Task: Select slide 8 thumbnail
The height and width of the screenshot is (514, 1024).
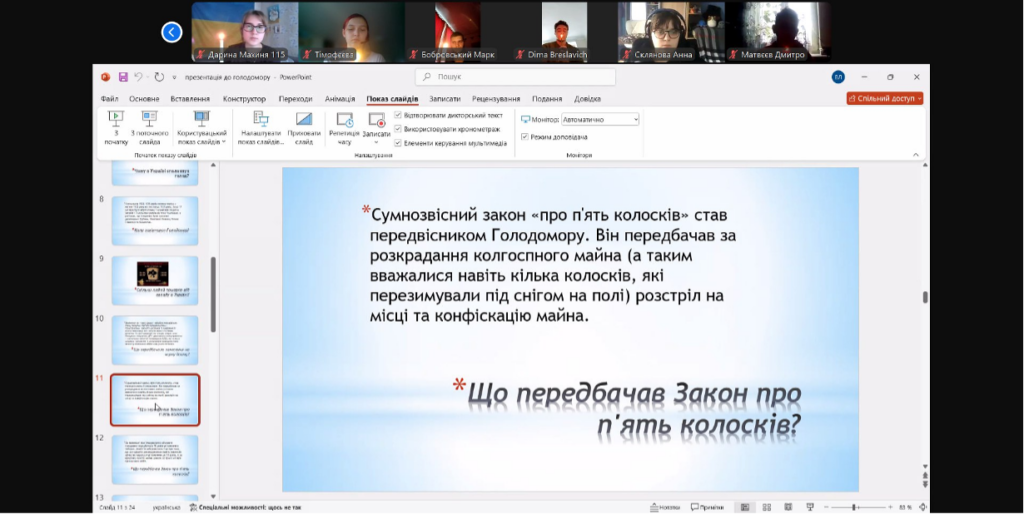Action: tap(155, 221)
